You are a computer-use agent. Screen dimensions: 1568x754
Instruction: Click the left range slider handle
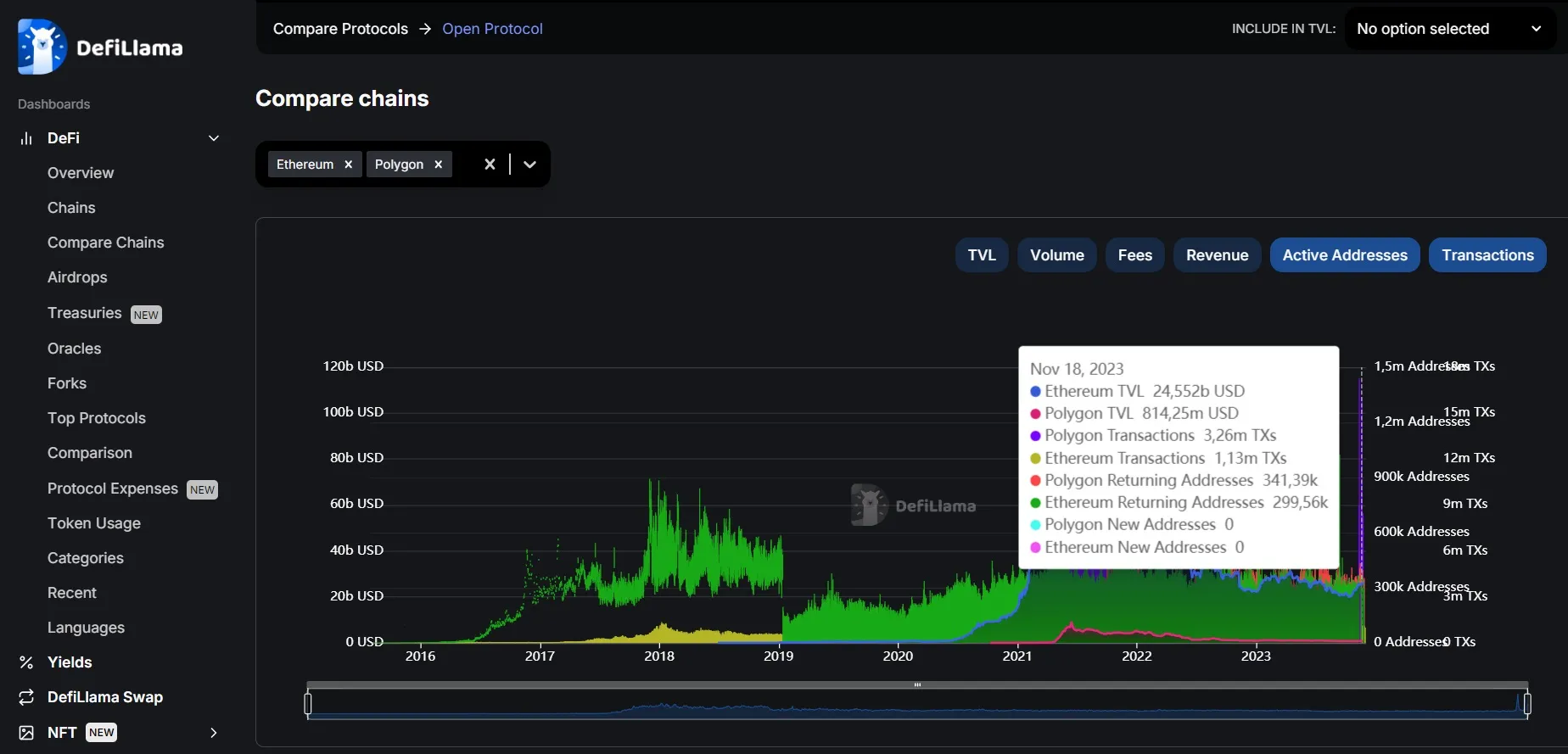(x=308, y=704)
